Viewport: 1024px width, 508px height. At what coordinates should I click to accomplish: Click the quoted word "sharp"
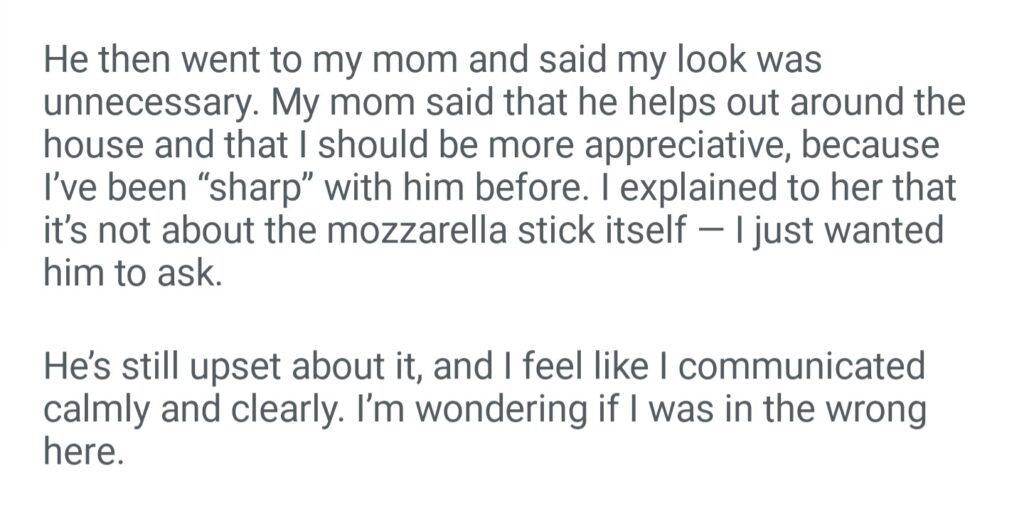(x=184, y=189)
